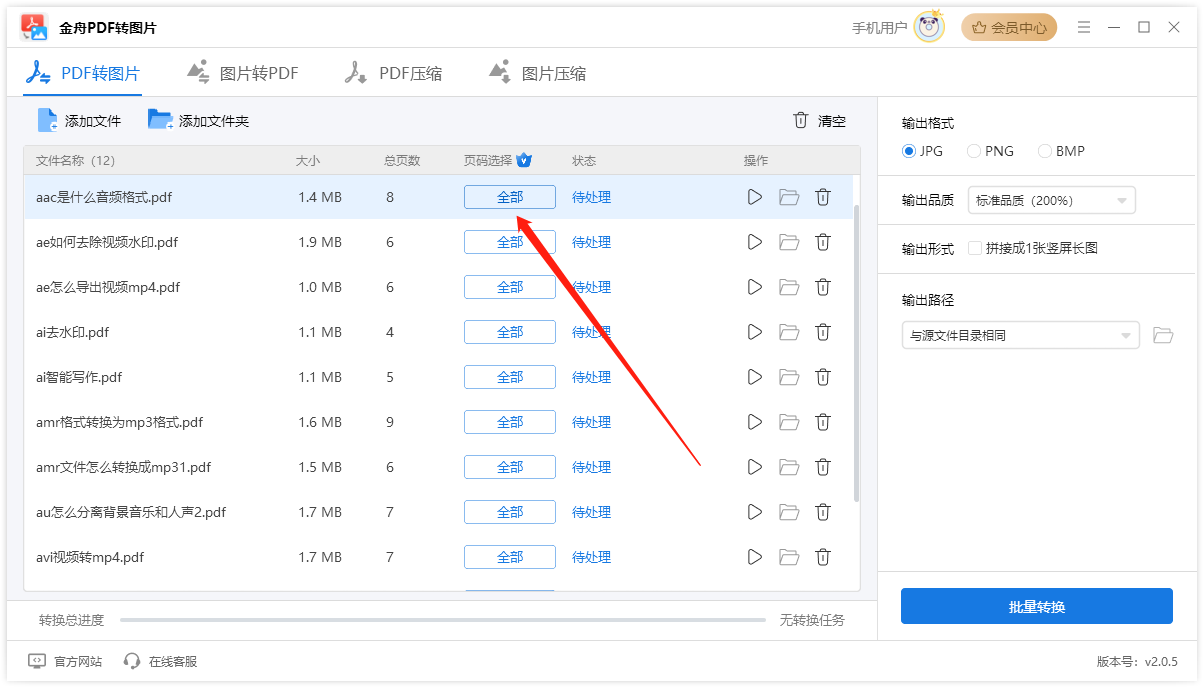
Task: Click the 转换总进度 progress bar
Action: click(x=440, y=620)
